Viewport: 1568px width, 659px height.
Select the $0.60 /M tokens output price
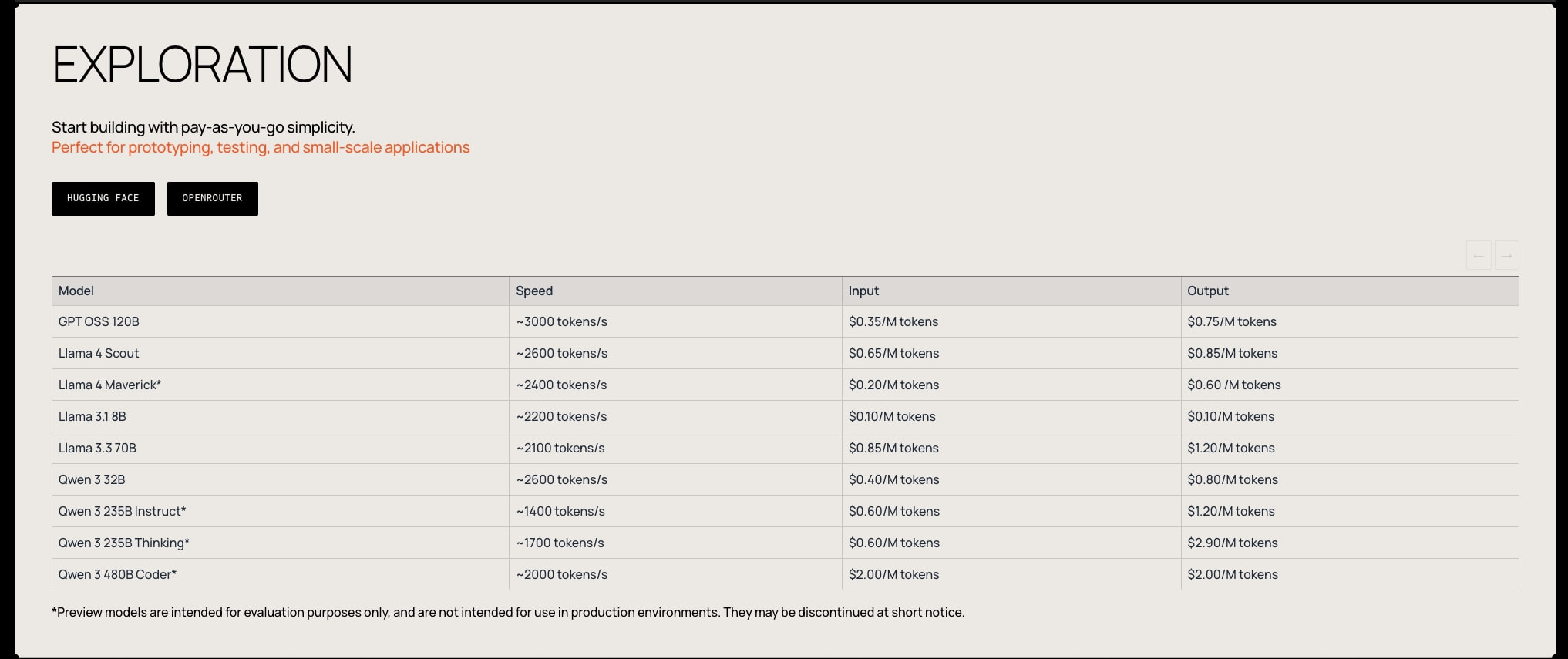[1234, 385]
